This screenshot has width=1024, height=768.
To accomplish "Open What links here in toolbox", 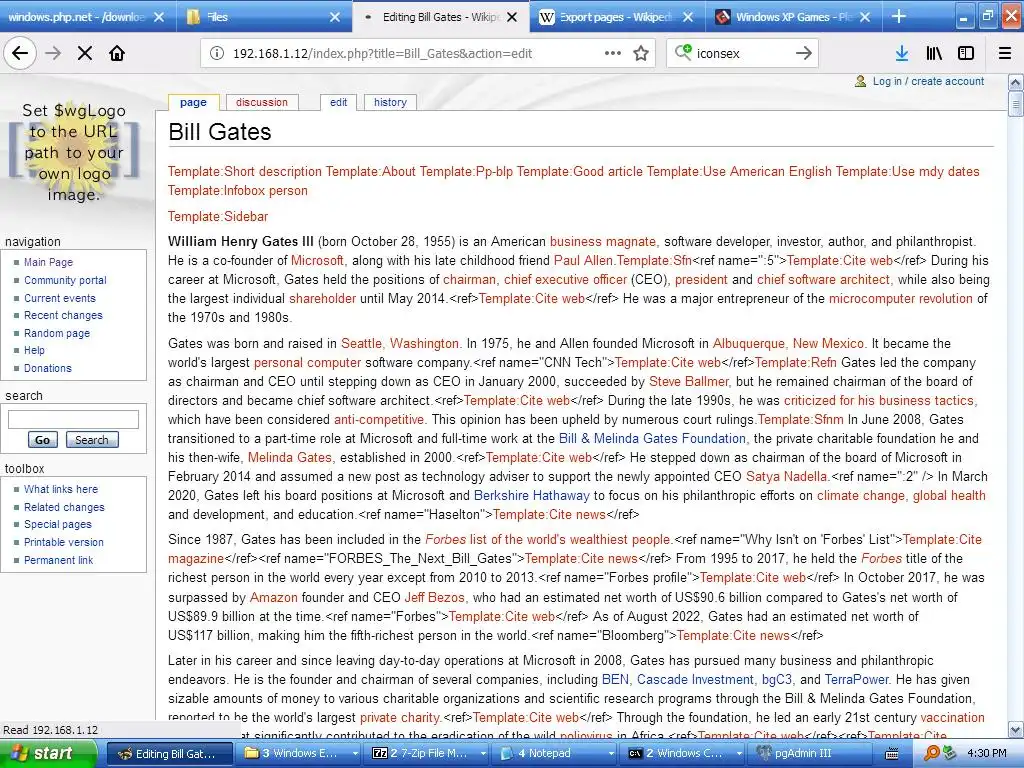I will point(61,489).
